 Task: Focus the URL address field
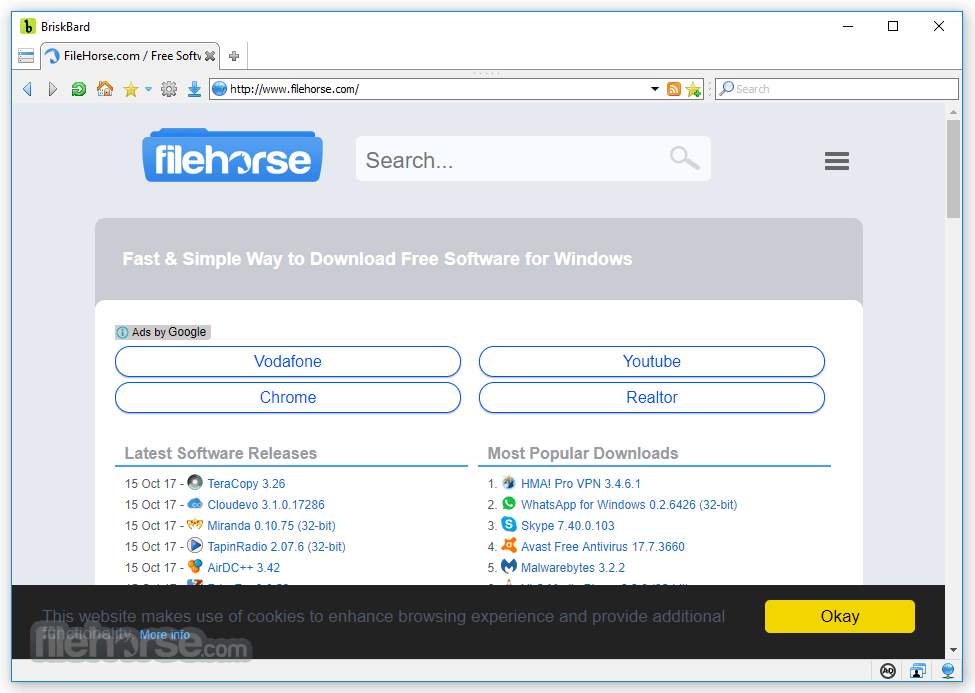438,89
